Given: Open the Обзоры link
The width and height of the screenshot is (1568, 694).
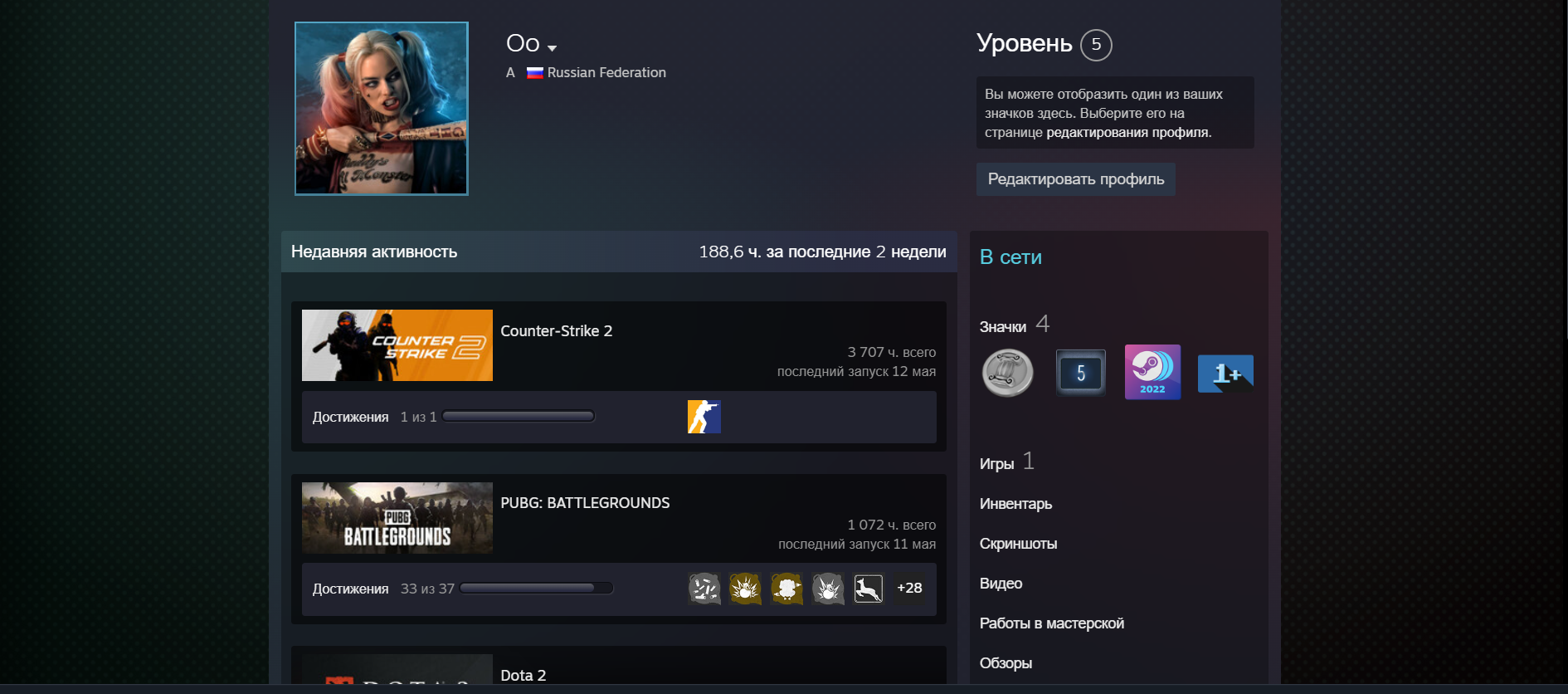Looking at the screenshot, I should [1006, 663].
